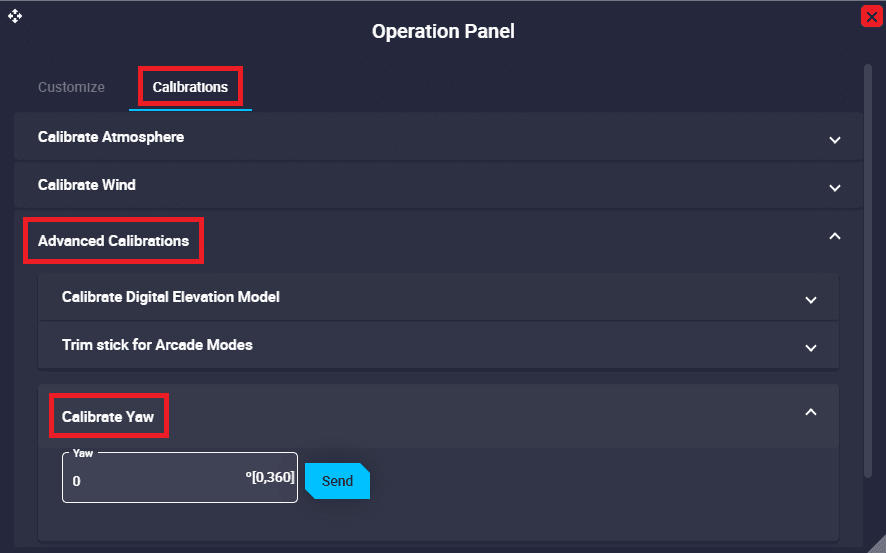Open Trim stick section via its chevron
Viewport: 886px width, 553px height.
point(811,347)
